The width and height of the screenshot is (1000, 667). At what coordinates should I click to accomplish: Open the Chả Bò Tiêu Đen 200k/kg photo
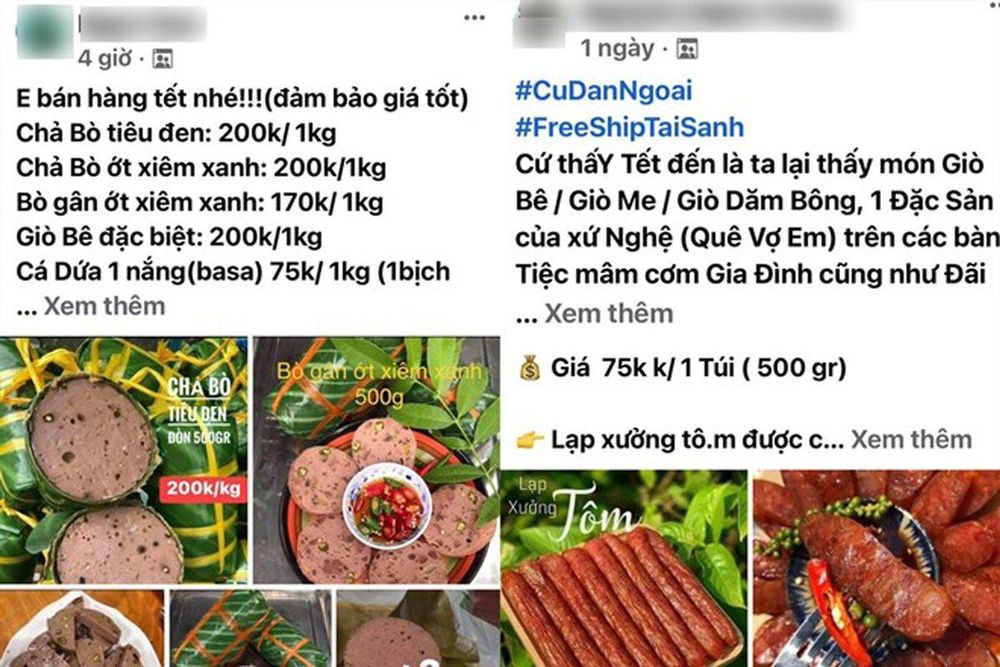124,460
